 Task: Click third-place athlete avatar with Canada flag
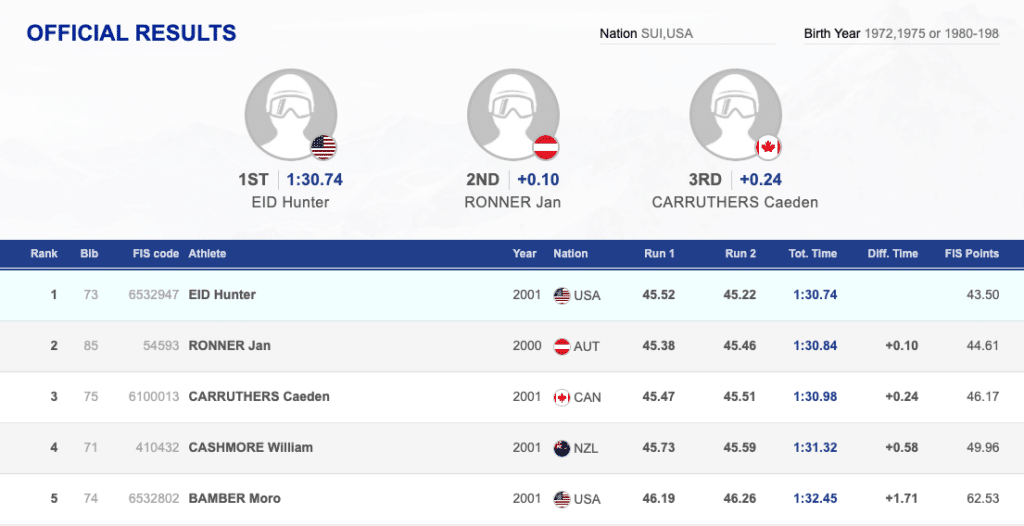pos(735,115)
